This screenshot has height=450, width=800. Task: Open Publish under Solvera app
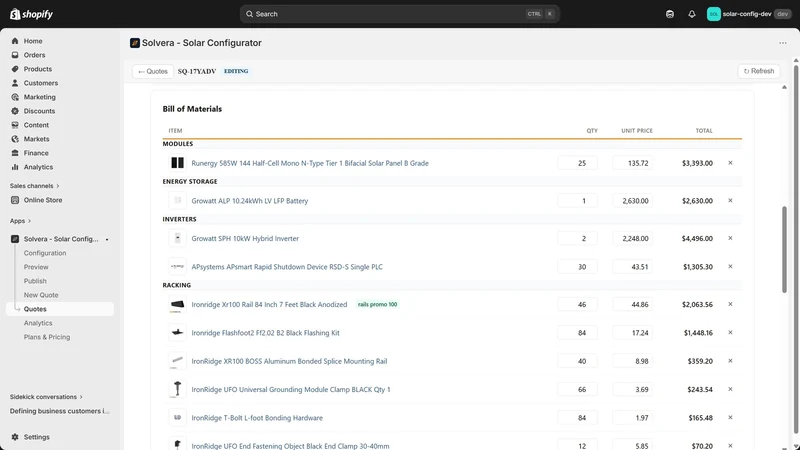tap(35, 281)
